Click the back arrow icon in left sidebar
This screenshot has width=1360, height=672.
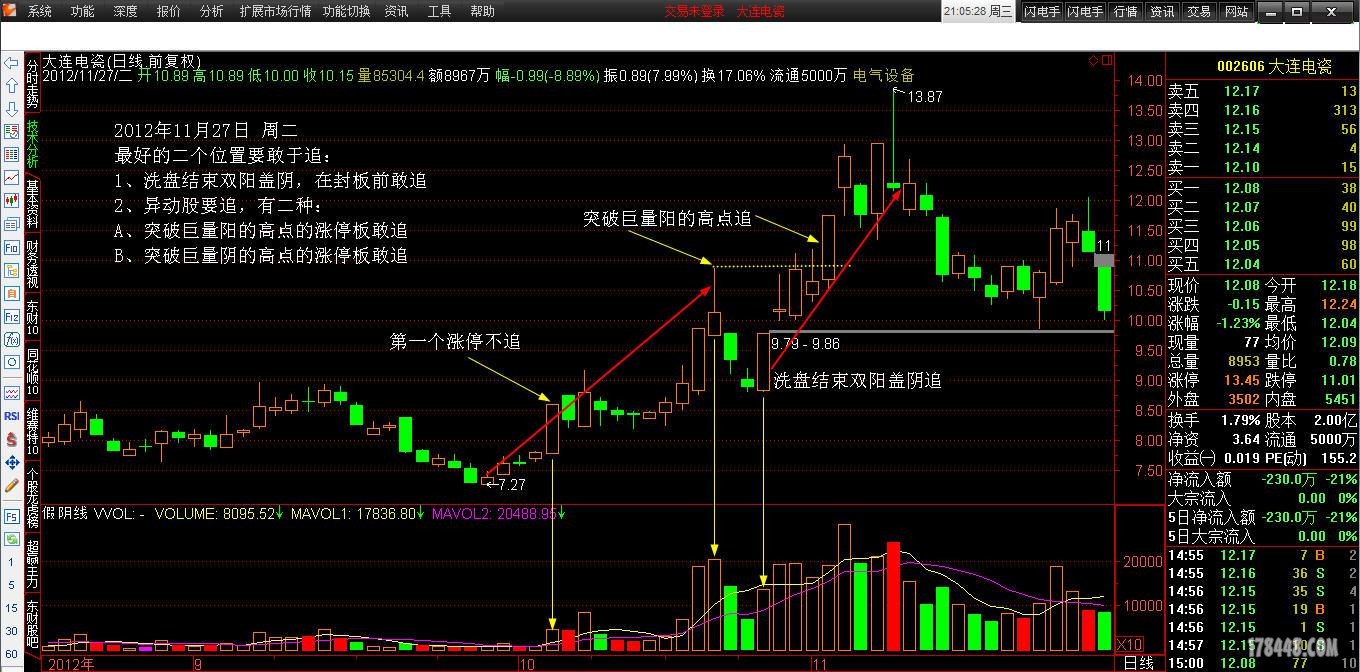click(x=11, y=63)
